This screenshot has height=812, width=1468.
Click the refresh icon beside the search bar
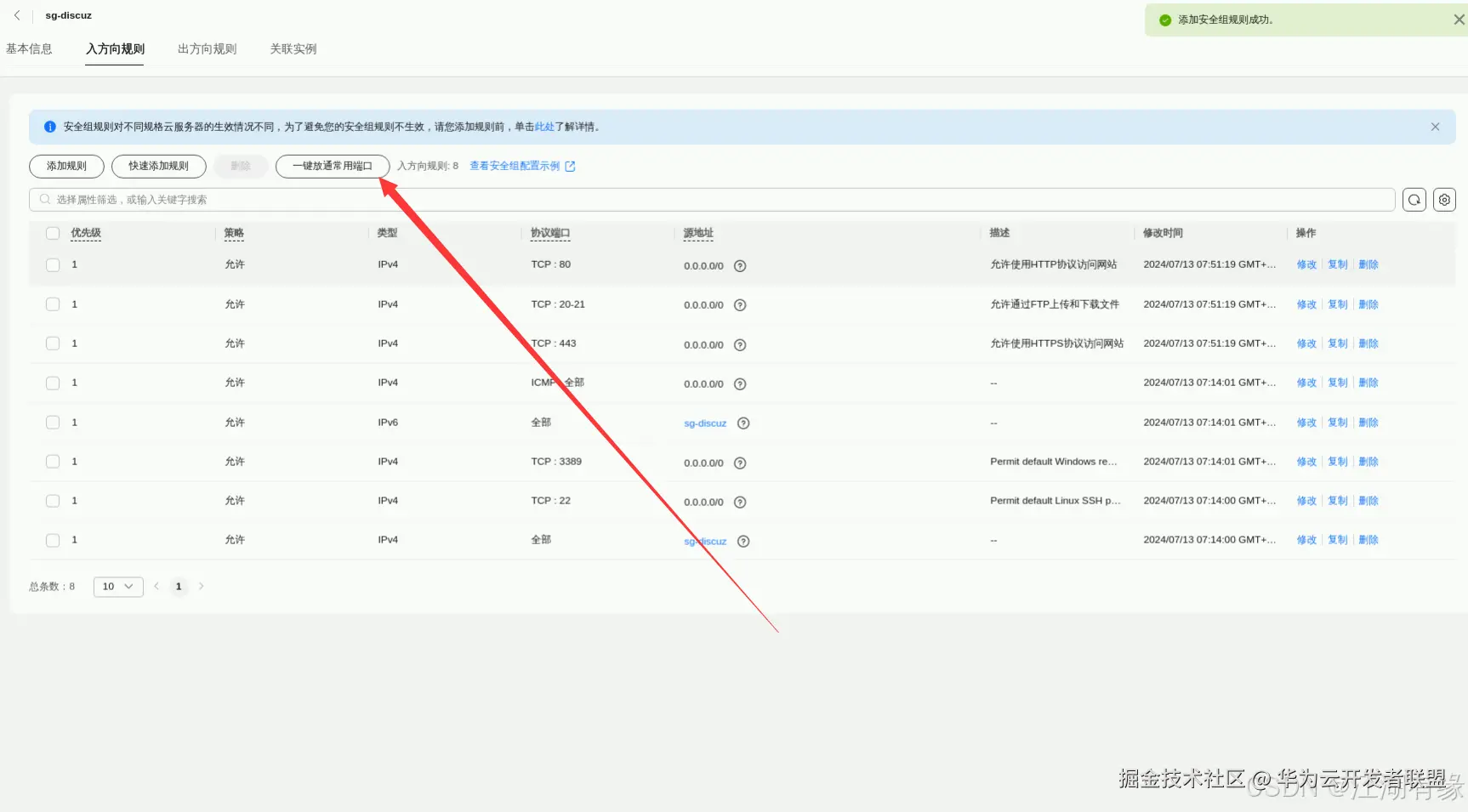(x=1414, y=200)
